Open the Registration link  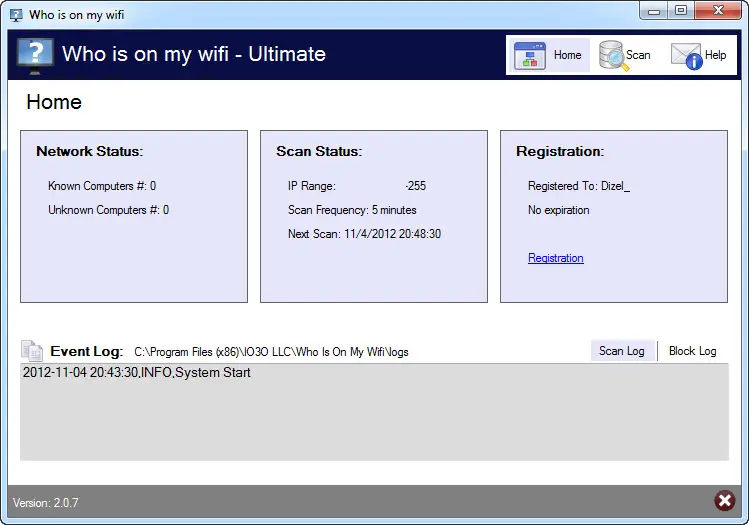pos(555,258)
